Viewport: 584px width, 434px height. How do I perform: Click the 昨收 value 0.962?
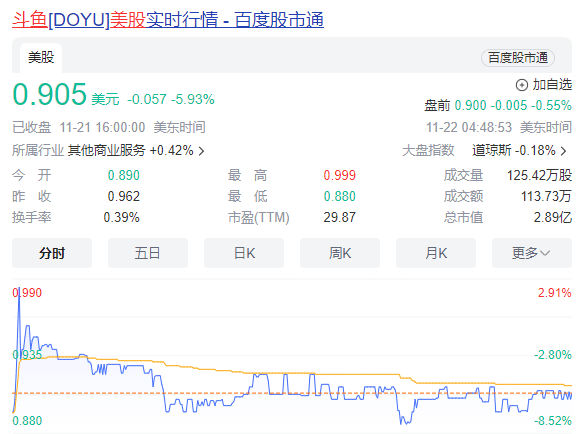click(124, 196)
